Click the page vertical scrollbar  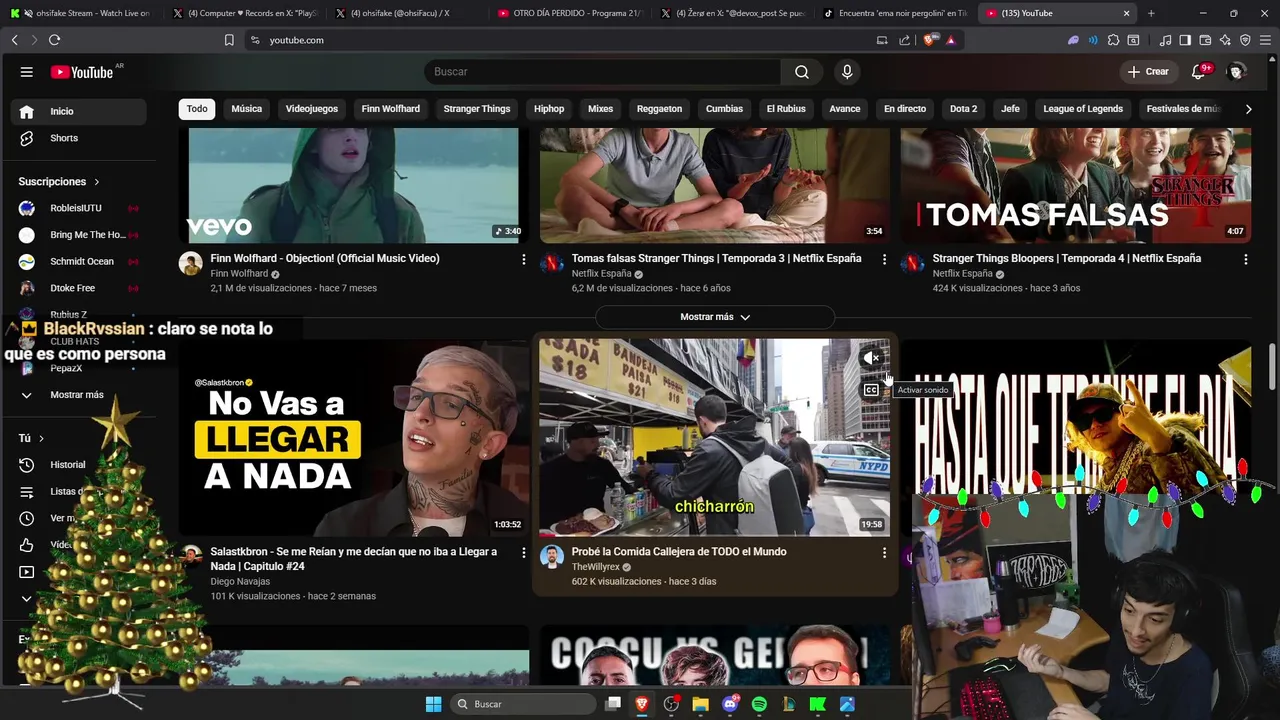click(x=1273, y=365)
